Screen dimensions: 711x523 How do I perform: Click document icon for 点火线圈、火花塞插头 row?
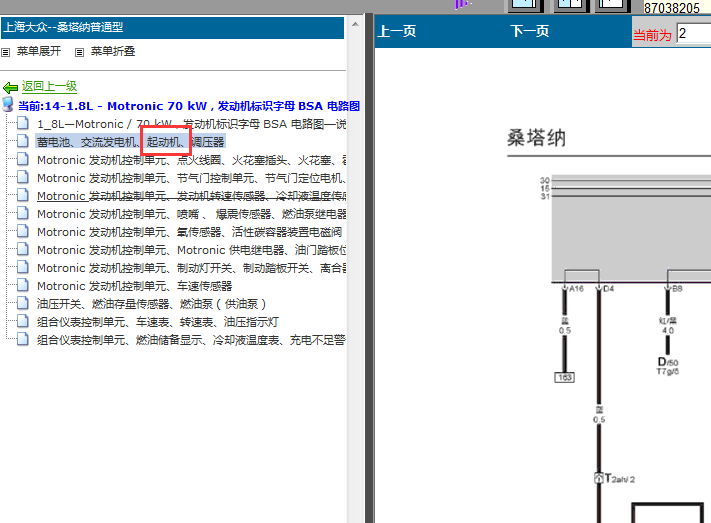pyautogui.click(x=23, y=159)
